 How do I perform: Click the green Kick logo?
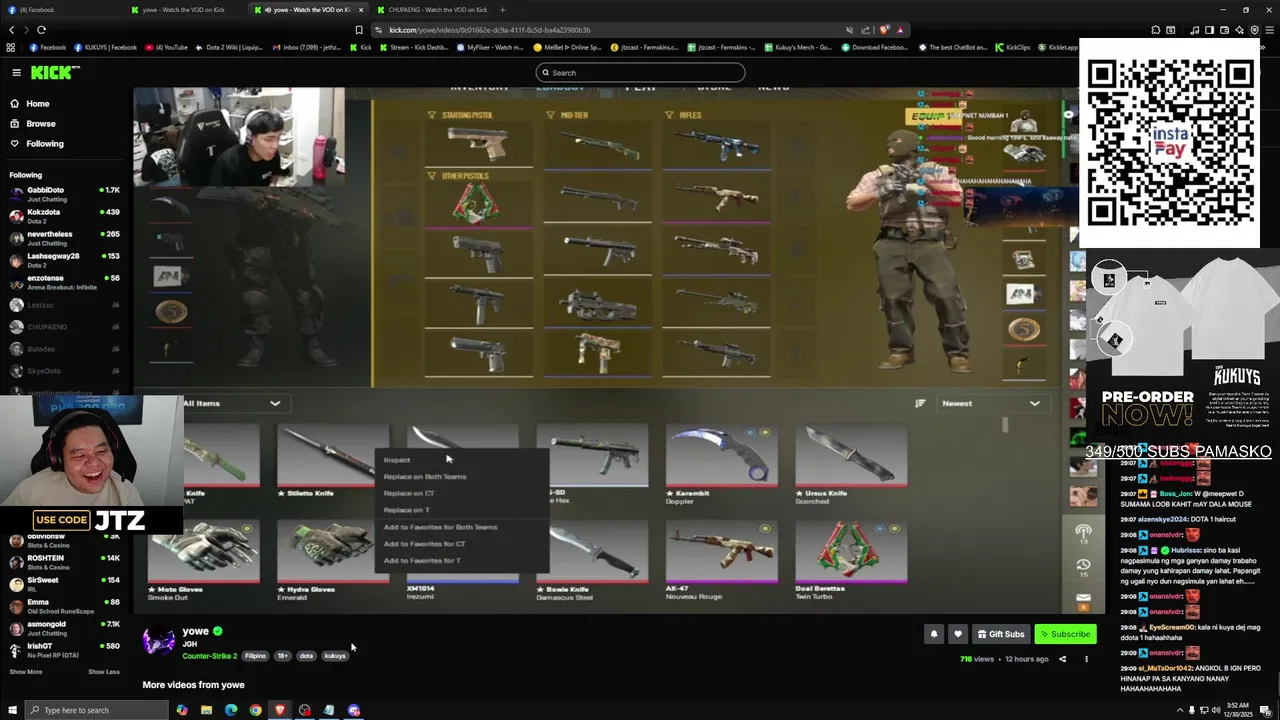pyautogui.click(x=55, y=72)
